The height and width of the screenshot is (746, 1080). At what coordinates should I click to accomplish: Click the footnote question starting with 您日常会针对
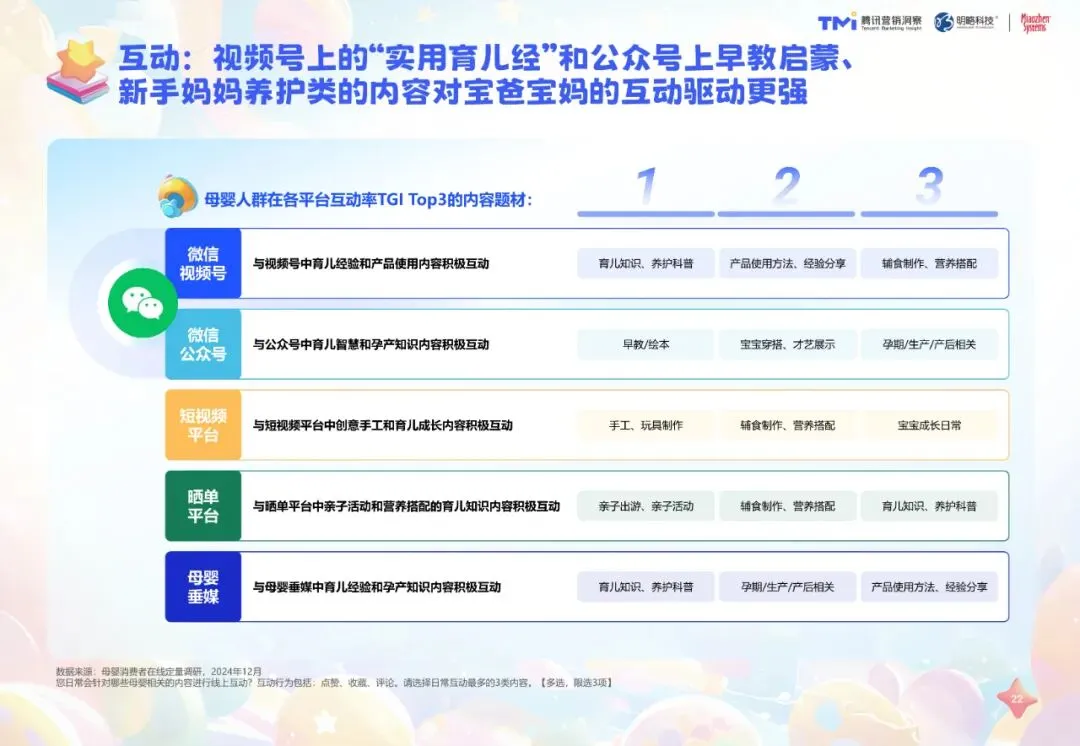click(334, 683)
